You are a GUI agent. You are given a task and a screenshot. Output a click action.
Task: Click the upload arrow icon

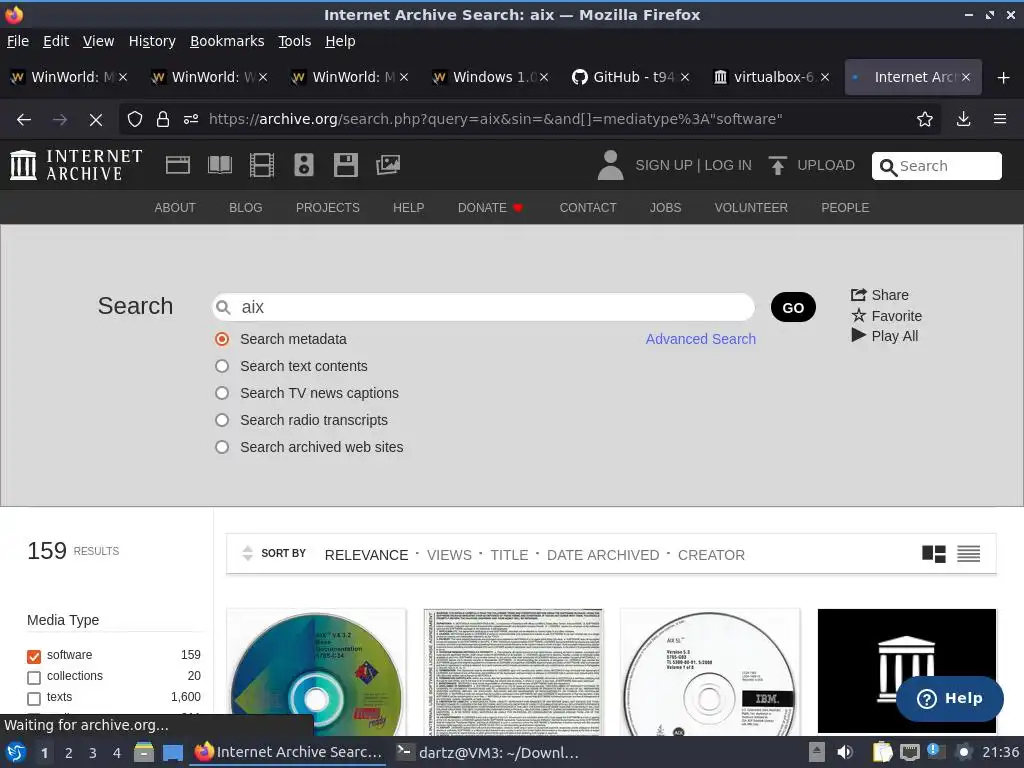coord(777,165)
